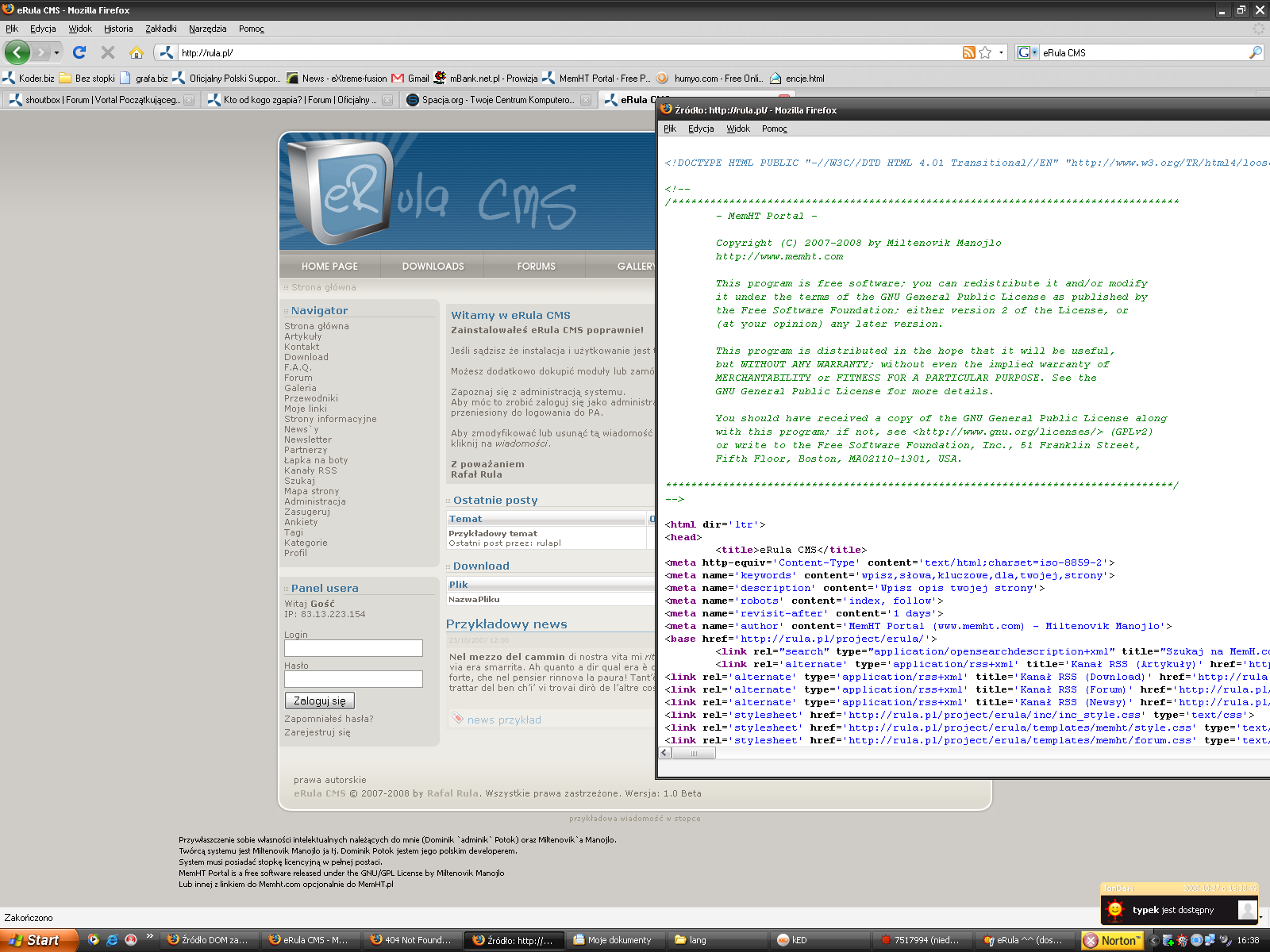Open the address bar history dropdown

[1001, 53]
